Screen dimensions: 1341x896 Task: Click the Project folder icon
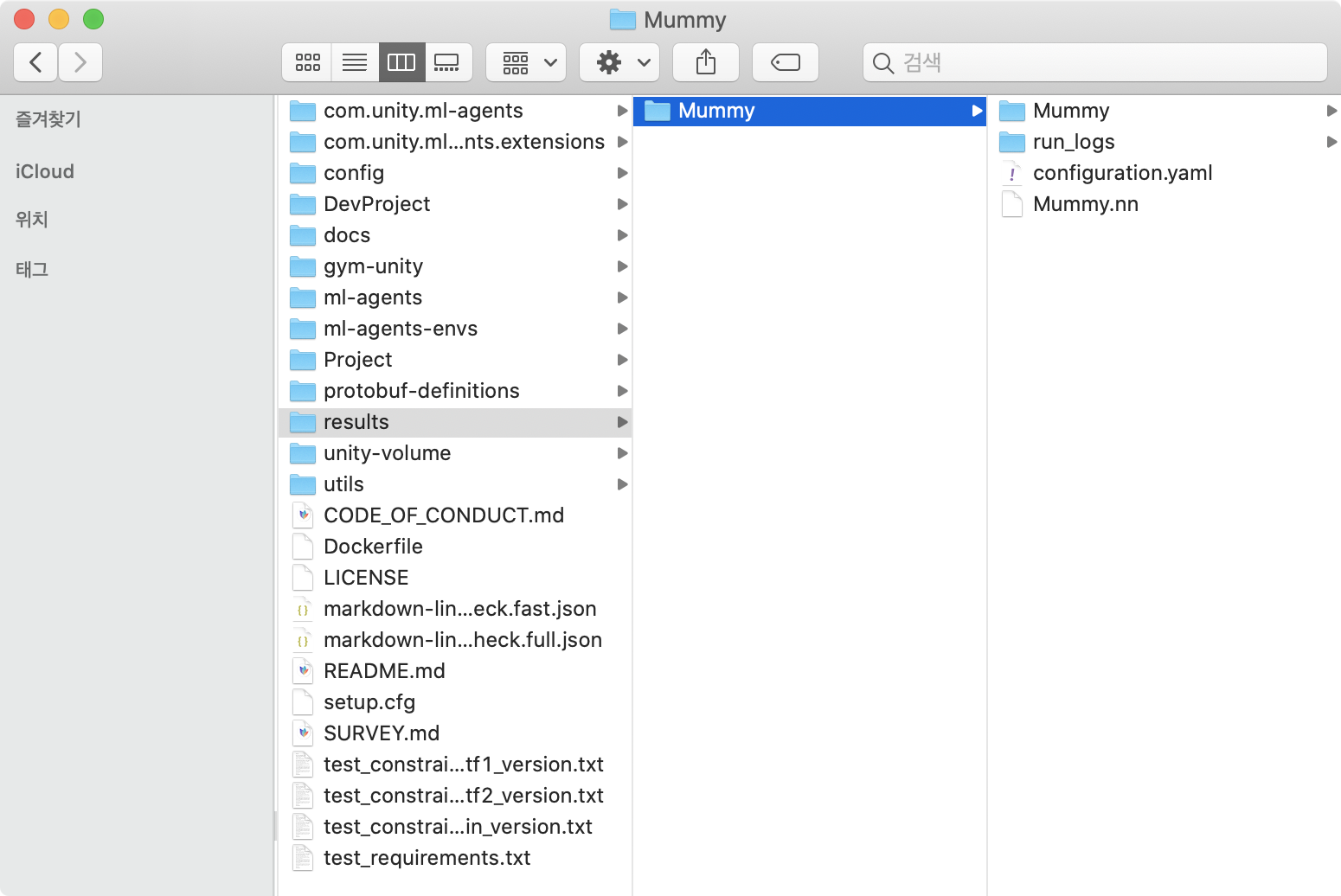[x=303, y=360]
